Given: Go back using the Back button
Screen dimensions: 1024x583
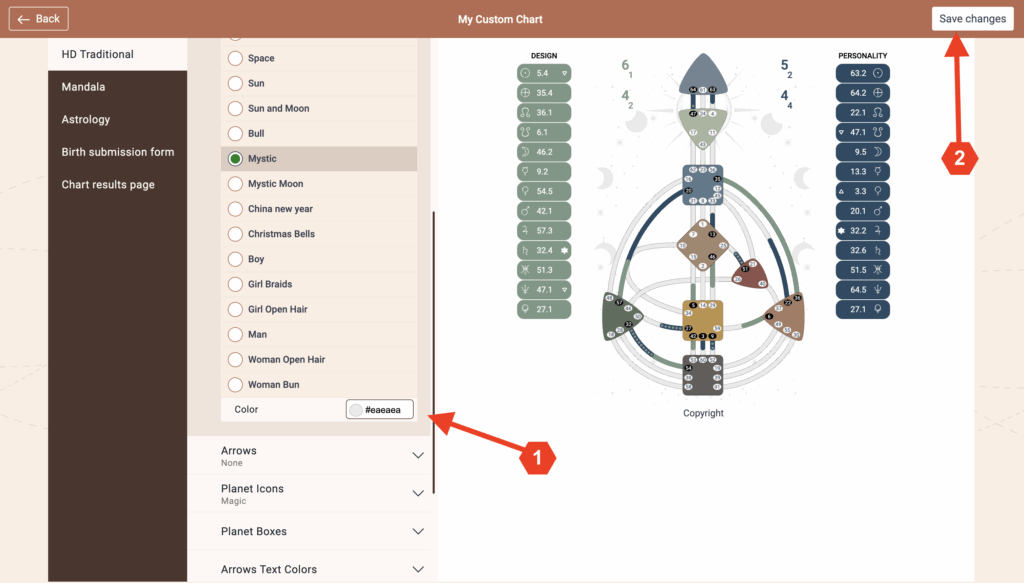Looking at the screenshot, I should (39, 19).
